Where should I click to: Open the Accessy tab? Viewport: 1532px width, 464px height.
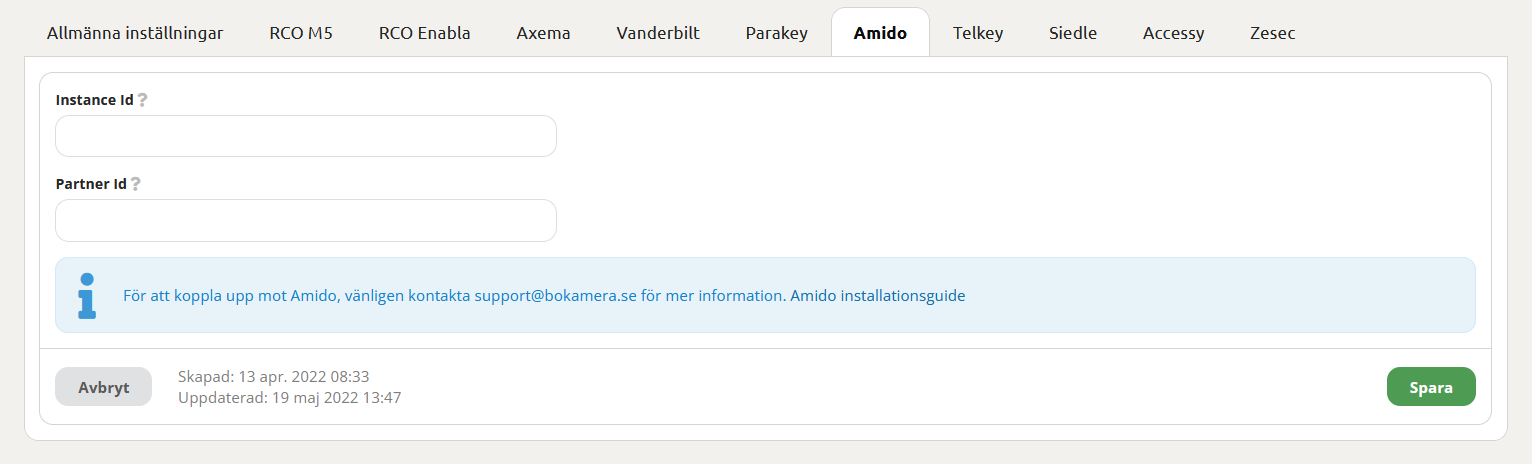tap(1174, 33)
